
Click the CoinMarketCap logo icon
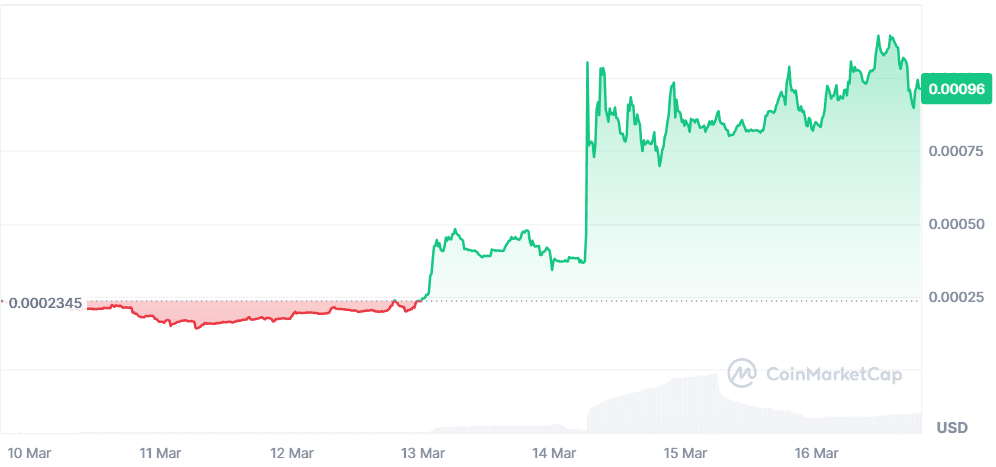point(742,374)
